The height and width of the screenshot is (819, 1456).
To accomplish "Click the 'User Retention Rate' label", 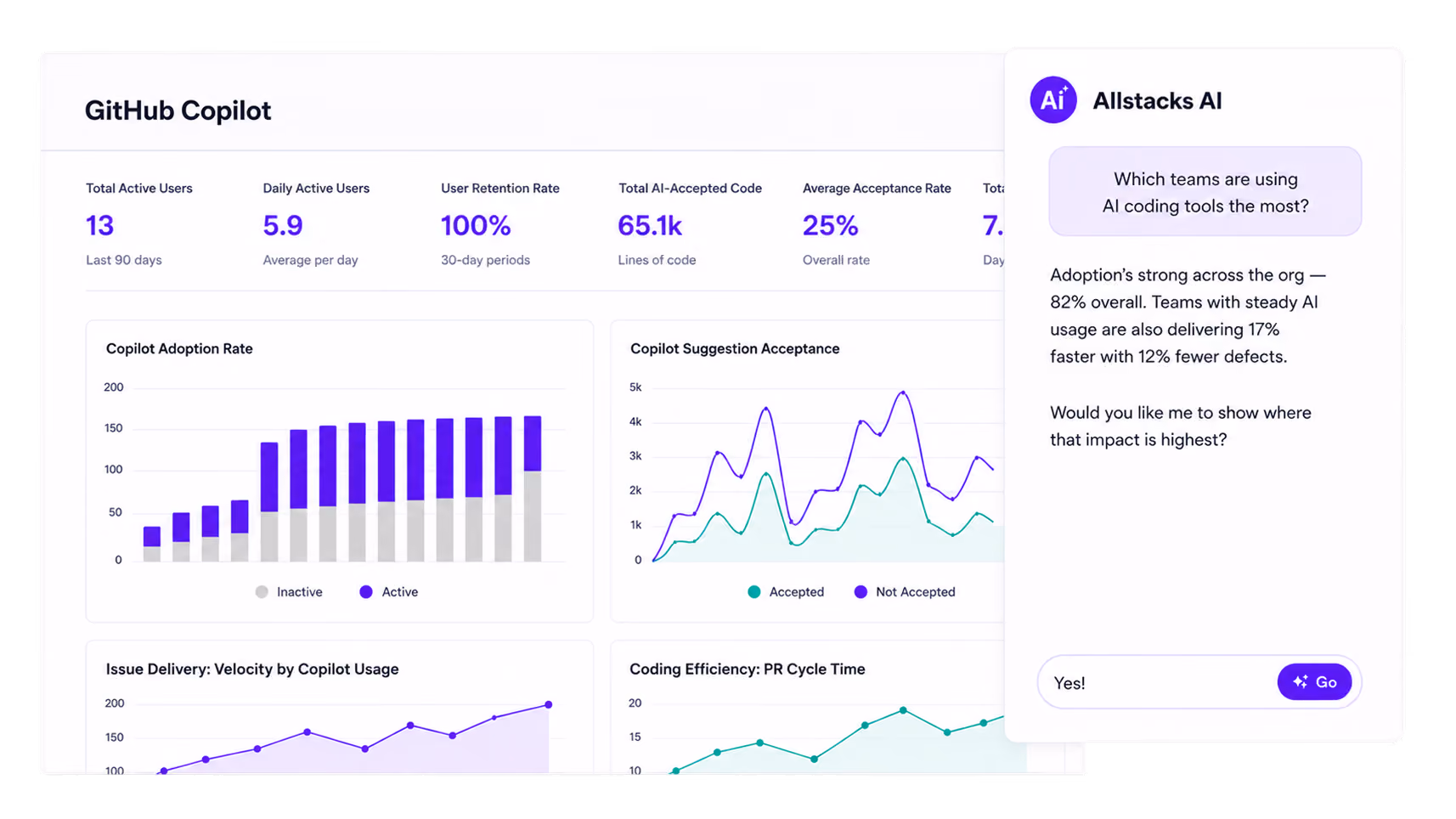I will [x=499, y=189].
